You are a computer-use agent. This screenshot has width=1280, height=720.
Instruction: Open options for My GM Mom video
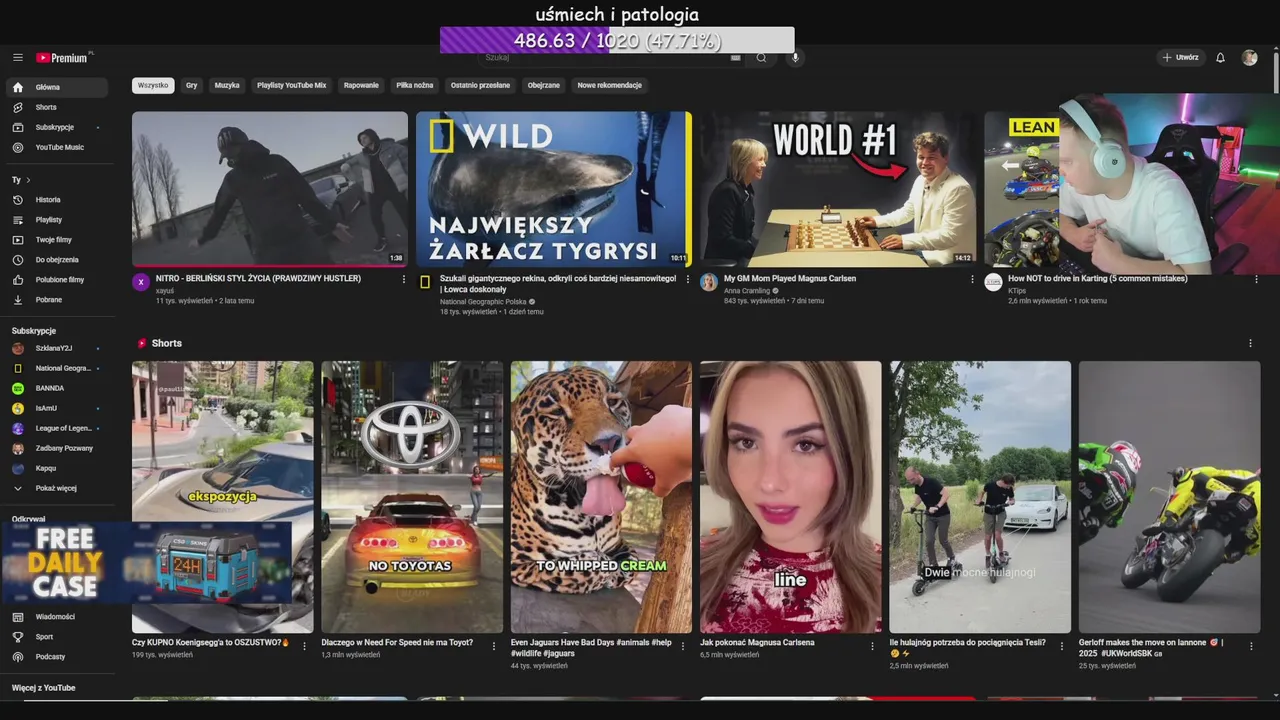pos(972,280)
